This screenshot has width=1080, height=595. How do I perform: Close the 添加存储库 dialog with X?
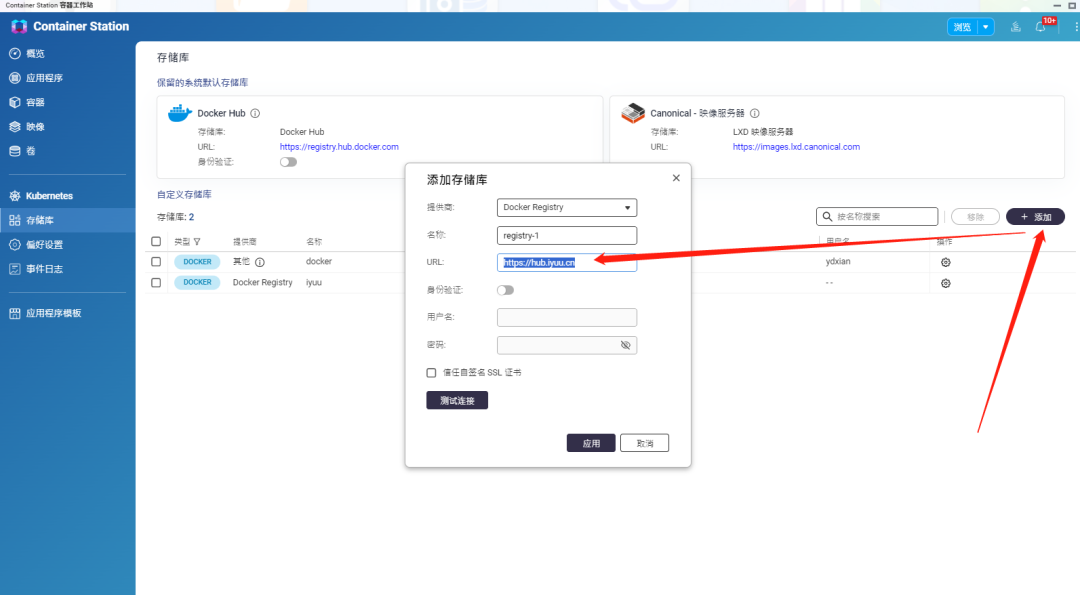676,178
